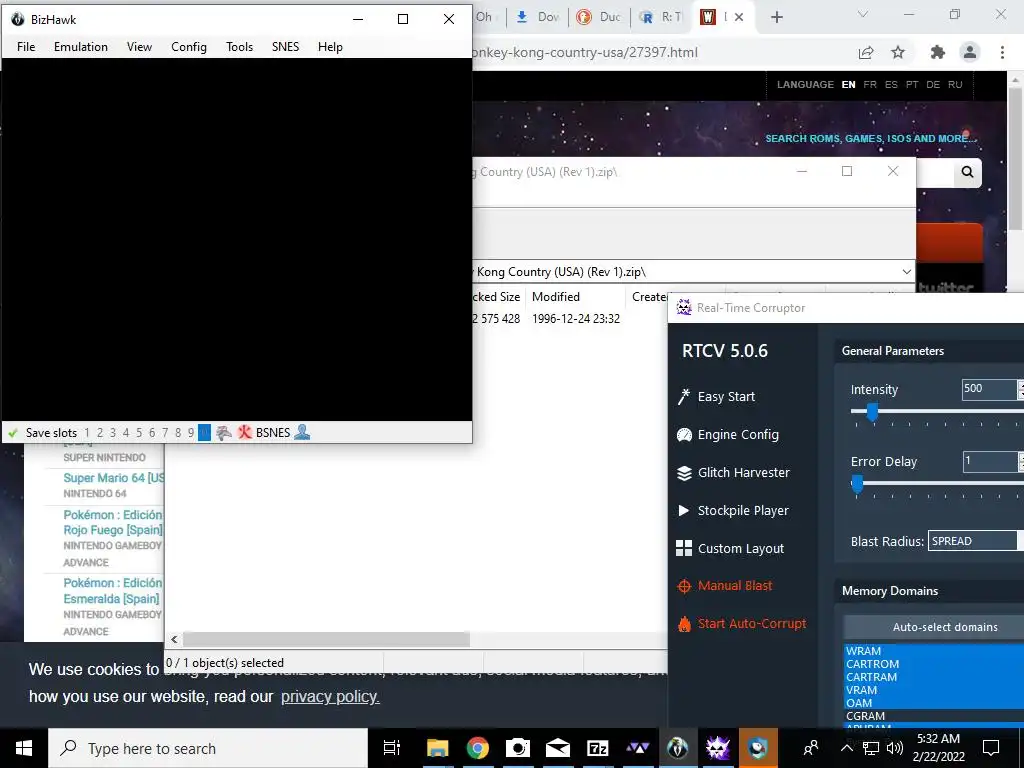Open the RTCV purple monster taskbar icon

tap(718, 748)
